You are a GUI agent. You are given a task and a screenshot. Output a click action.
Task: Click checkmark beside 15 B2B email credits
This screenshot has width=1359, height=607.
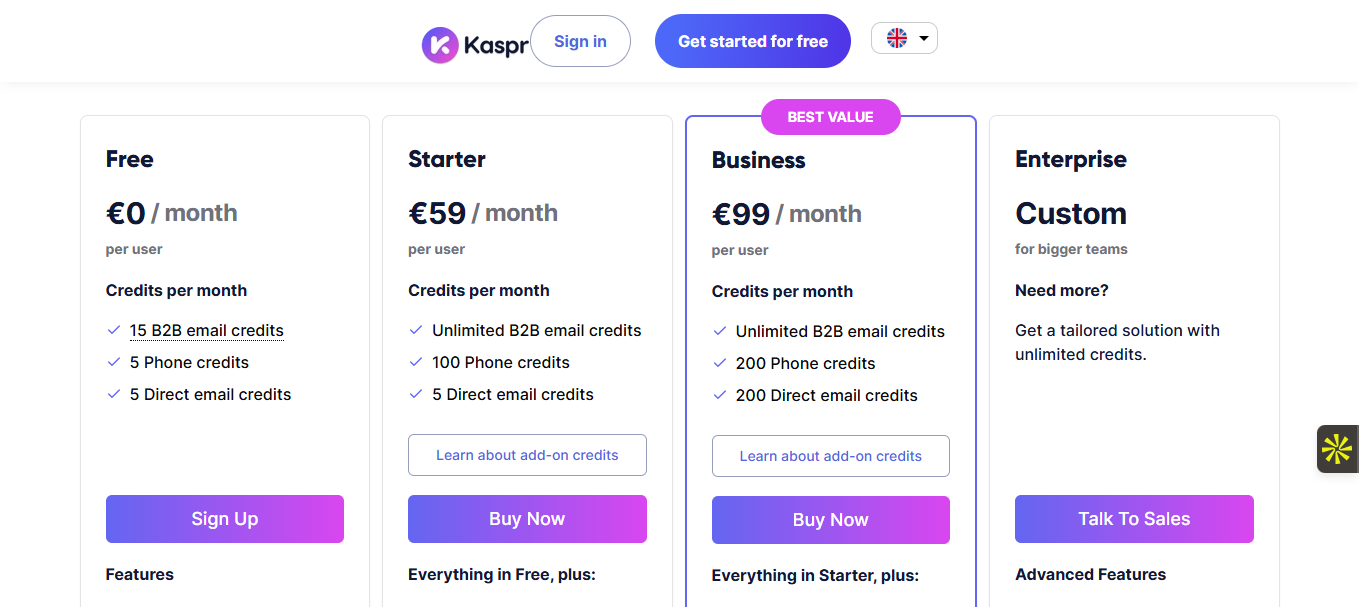pyautogui.click(x=113, y=330)
